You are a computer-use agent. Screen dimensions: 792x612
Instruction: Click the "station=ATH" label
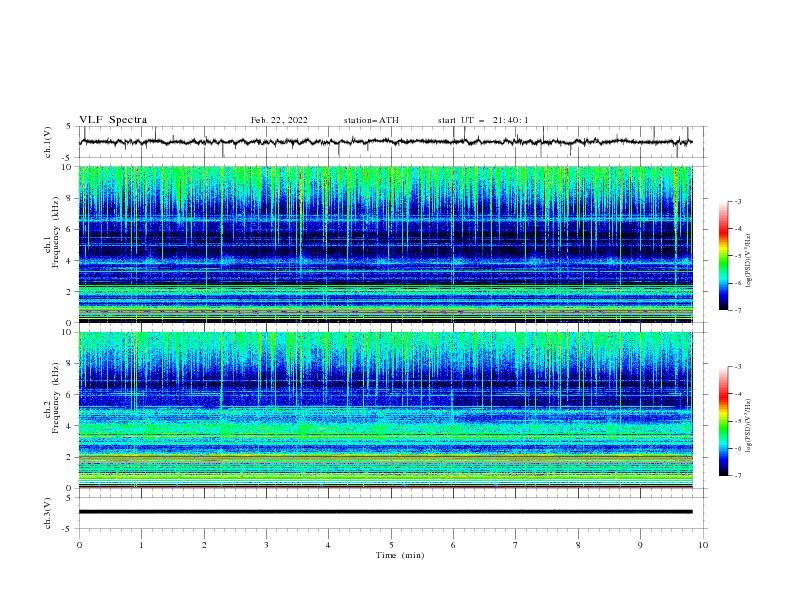coord(371,120)
